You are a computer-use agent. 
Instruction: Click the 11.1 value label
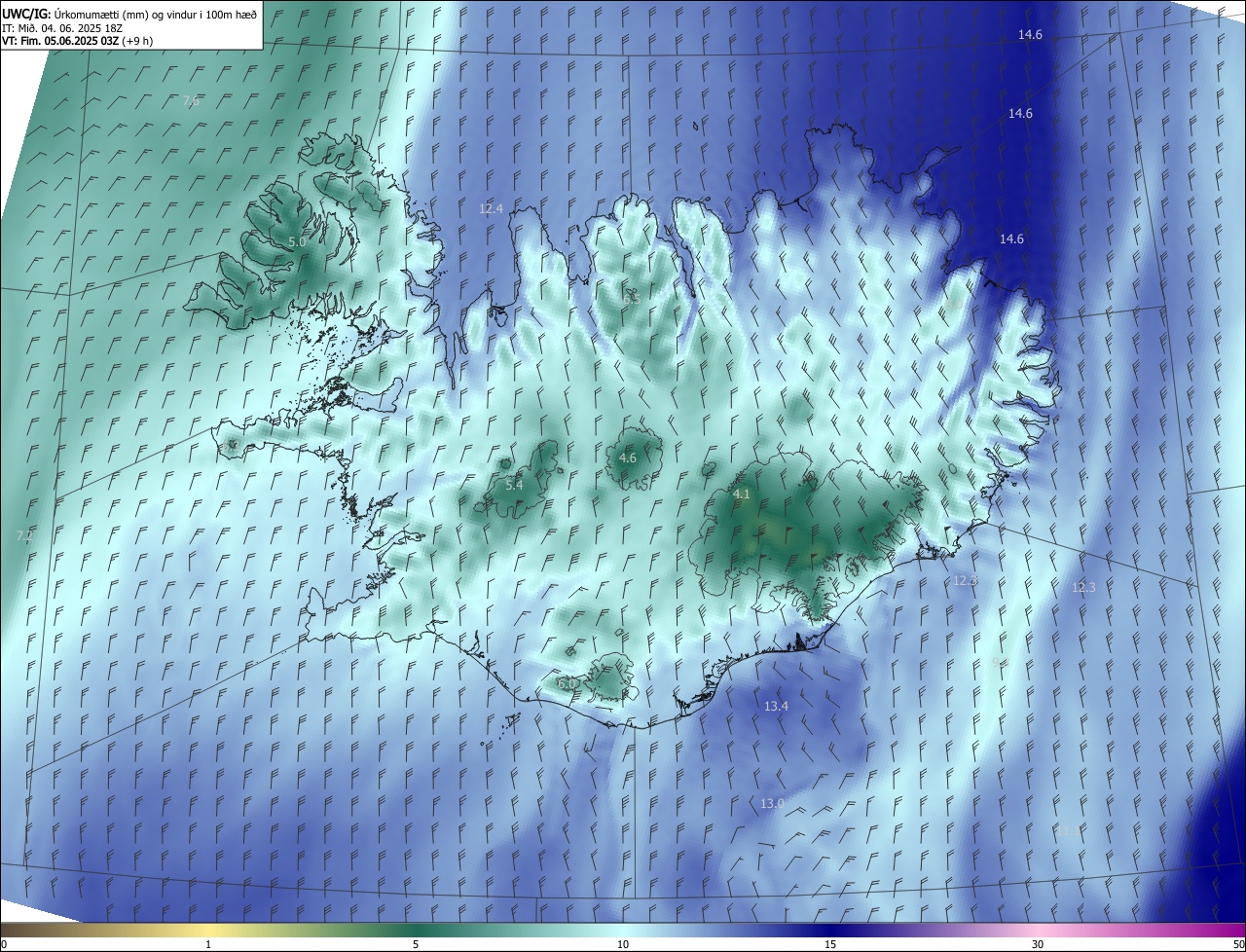(x=1068, y=831)
